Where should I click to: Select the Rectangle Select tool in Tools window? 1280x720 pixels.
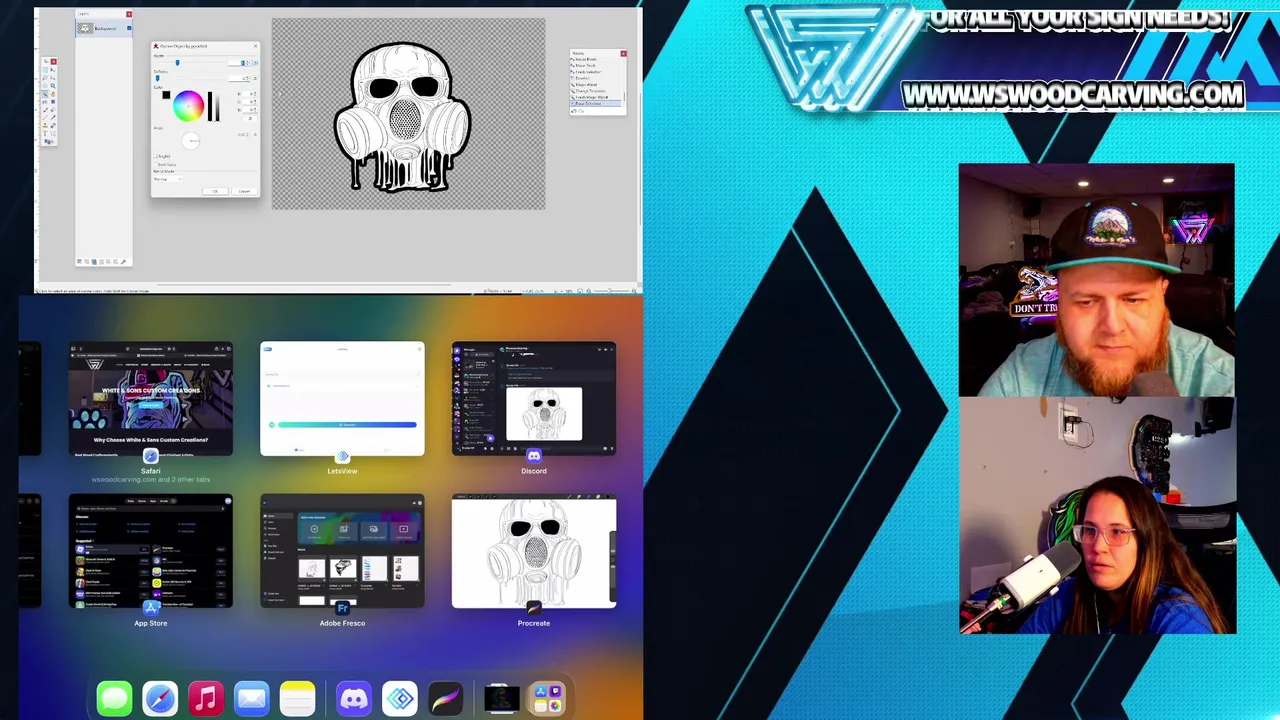click(45, 70)
